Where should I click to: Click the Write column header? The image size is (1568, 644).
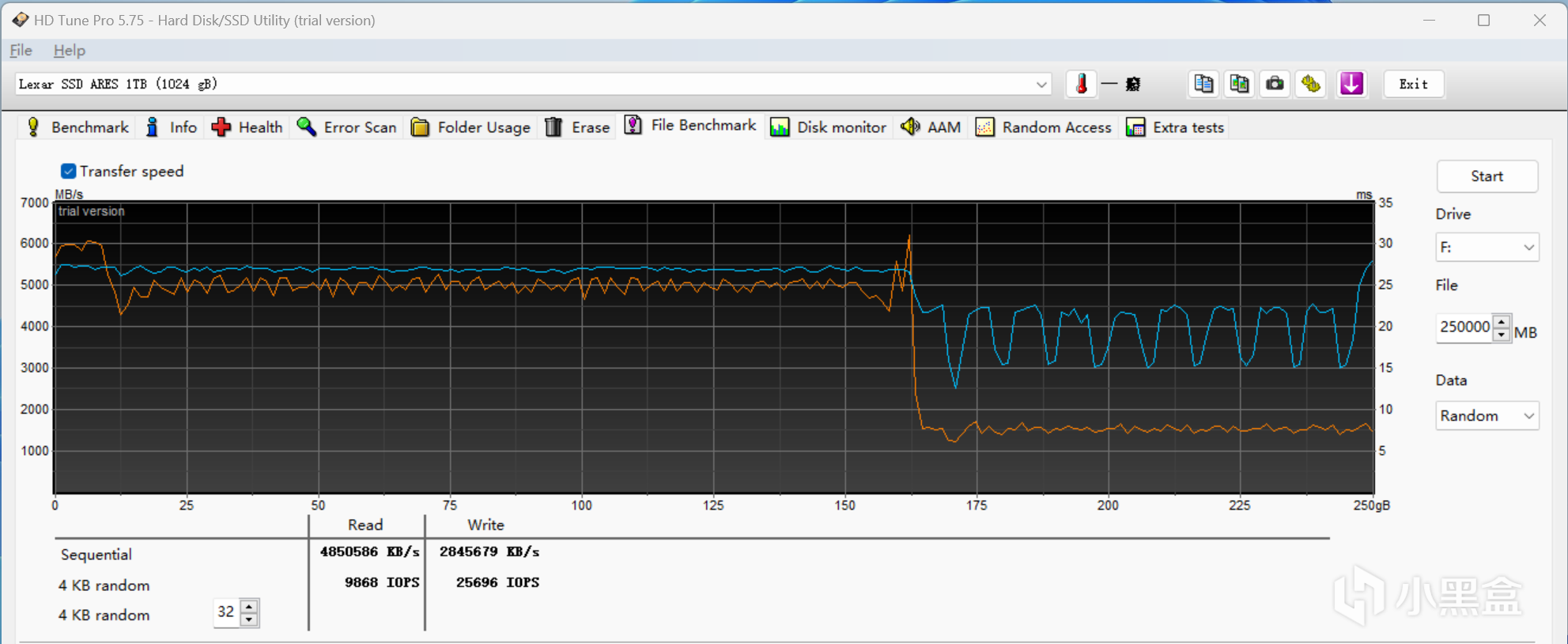pos(486,525)
